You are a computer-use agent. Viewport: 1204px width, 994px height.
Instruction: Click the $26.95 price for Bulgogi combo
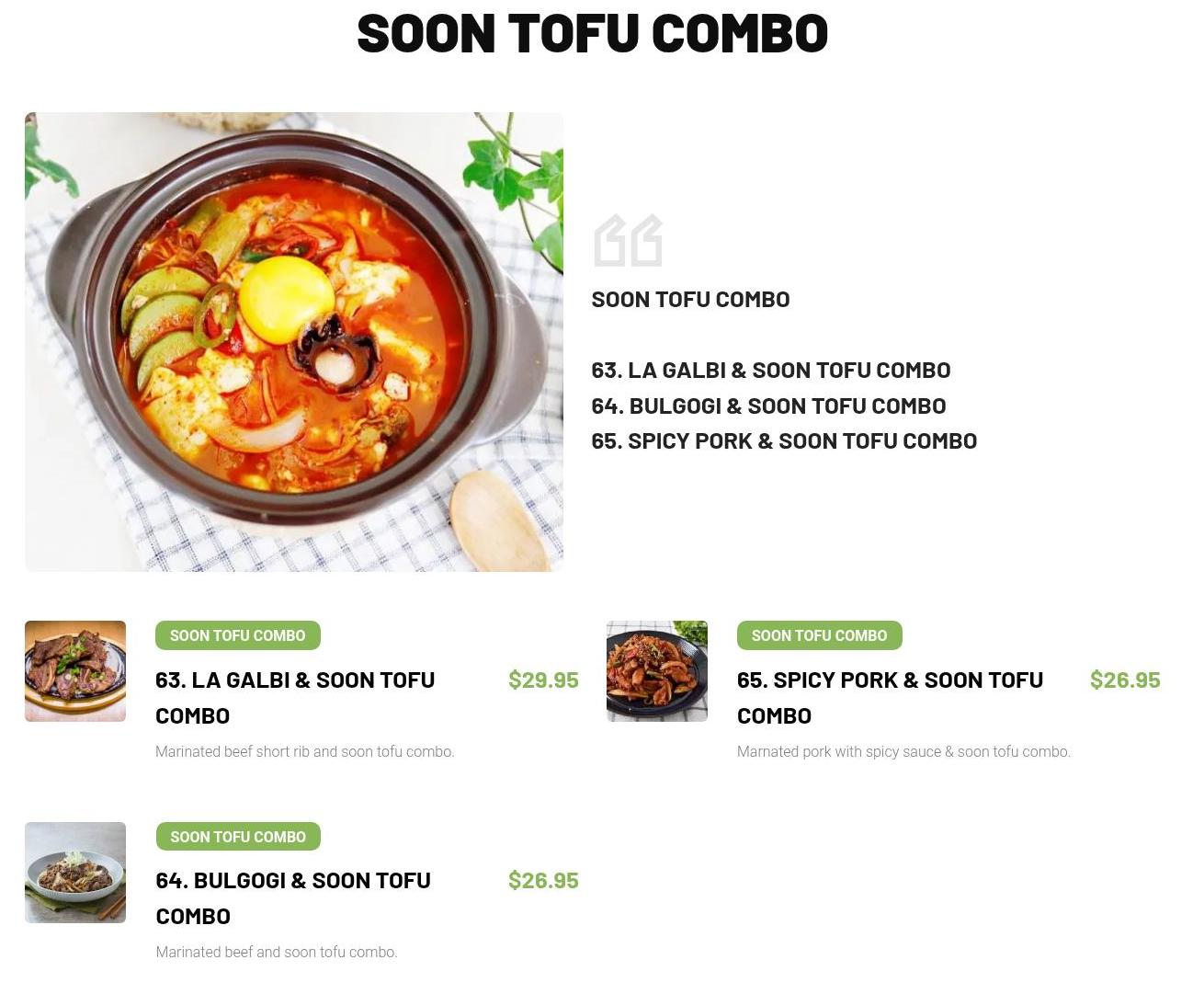pyautogui.click(x=543, y=881)
